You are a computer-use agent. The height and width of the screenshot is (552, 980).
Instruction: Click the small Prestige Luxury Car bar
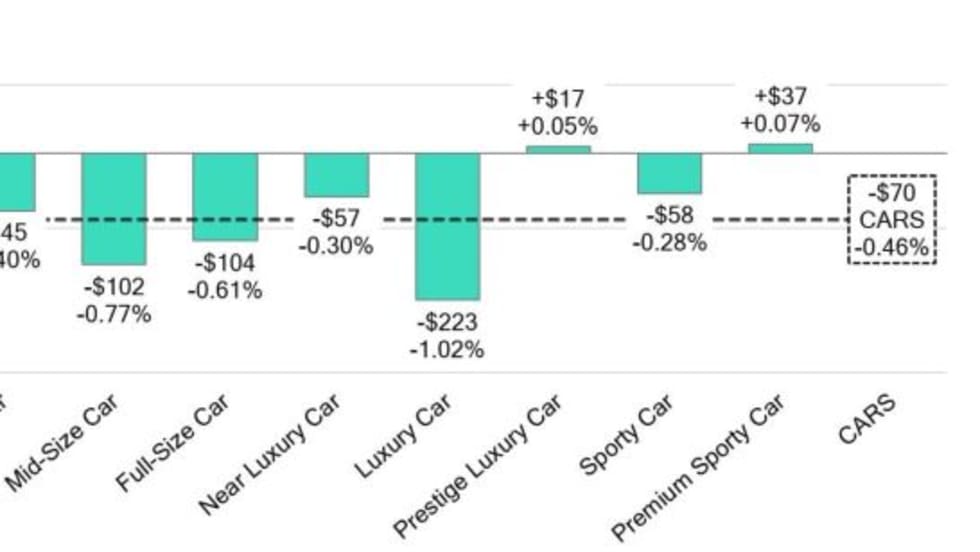coord(558,149)
